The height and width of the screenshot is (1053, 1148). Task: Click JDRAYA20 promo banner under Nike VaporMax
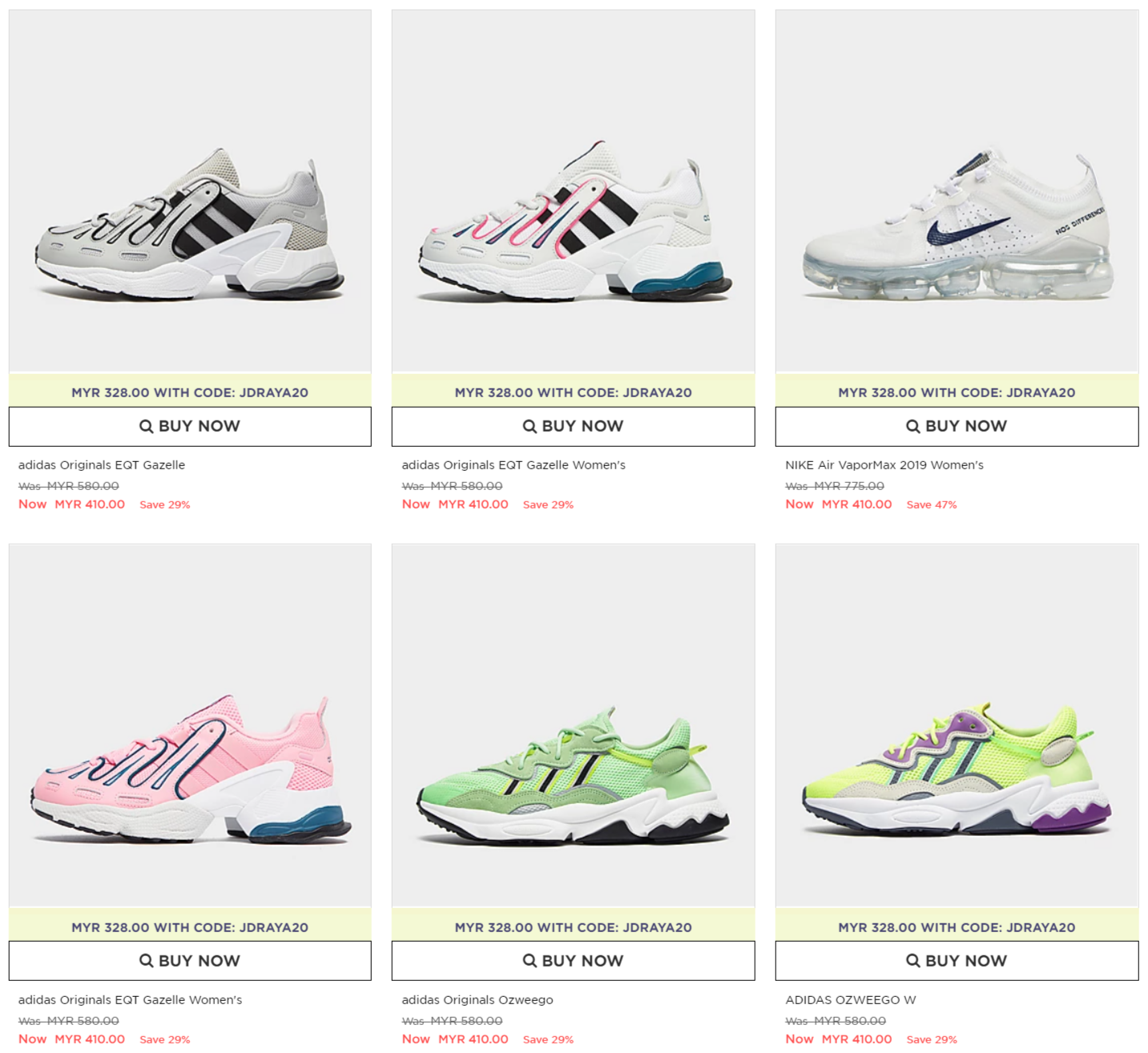coord(957,392)
